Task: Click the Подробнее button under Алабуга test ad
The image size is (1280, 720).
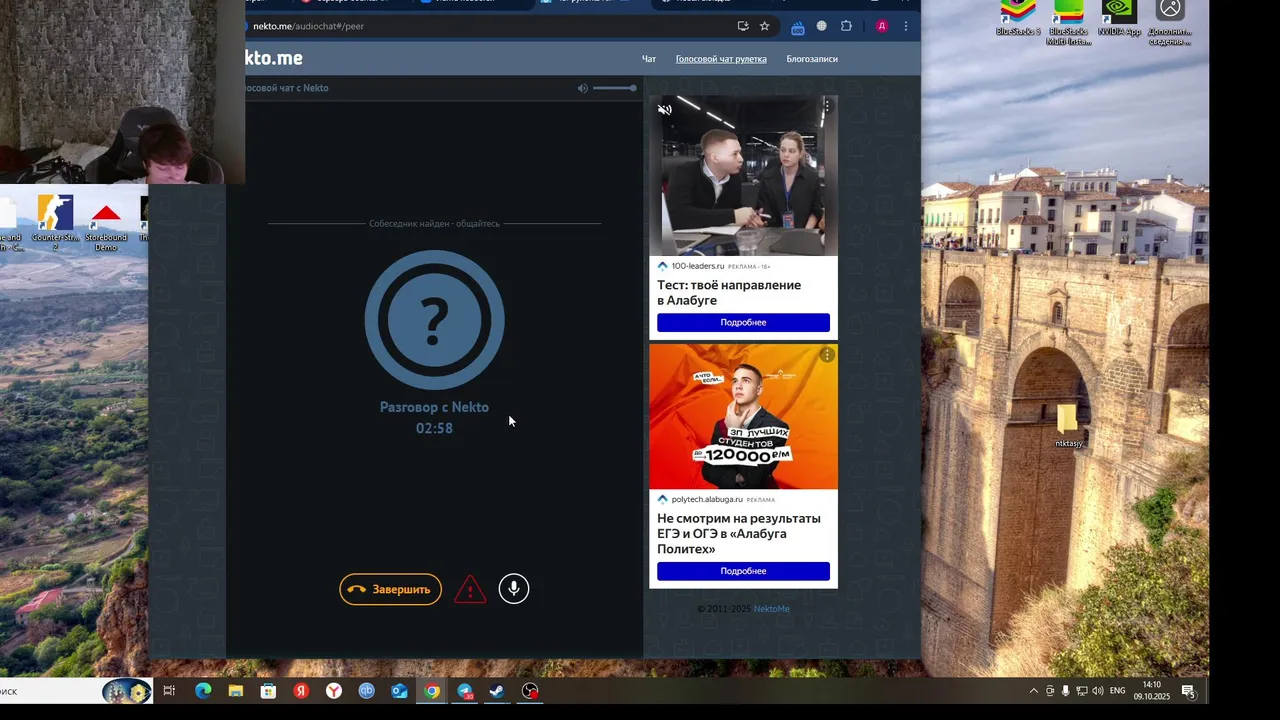Action: tap(743, 323)
